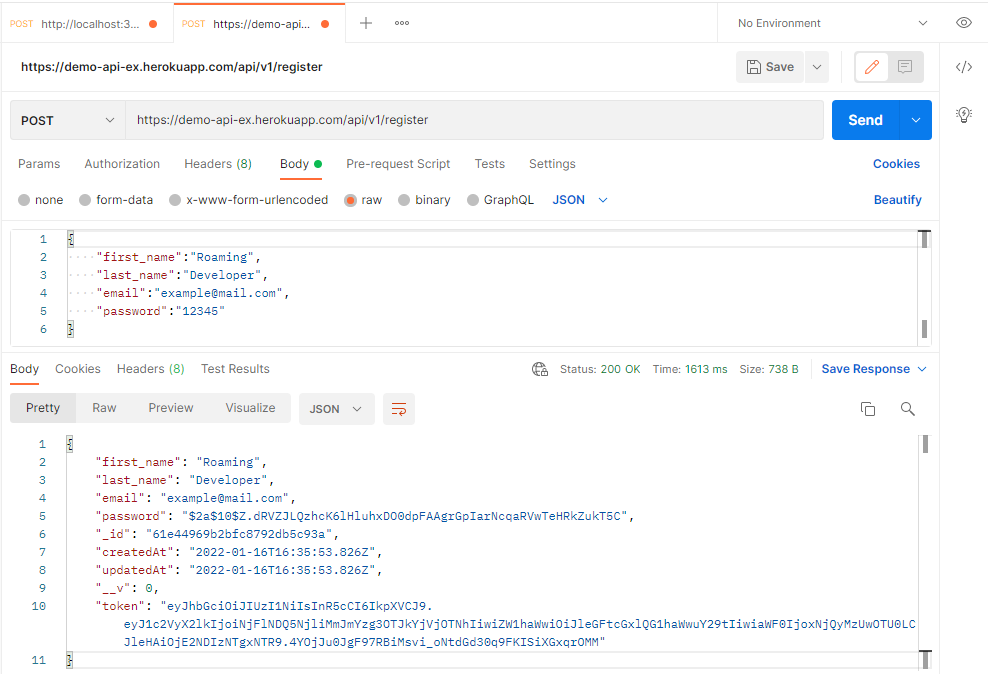Click the network globe icon near Status

pyautogui.click(x=540, y=369)
